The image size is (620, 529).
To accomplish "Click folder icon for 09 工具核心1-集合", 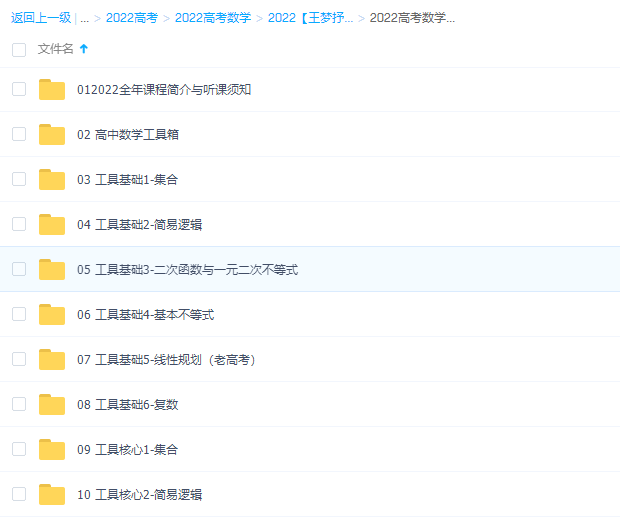I will (x=51, y=450).
